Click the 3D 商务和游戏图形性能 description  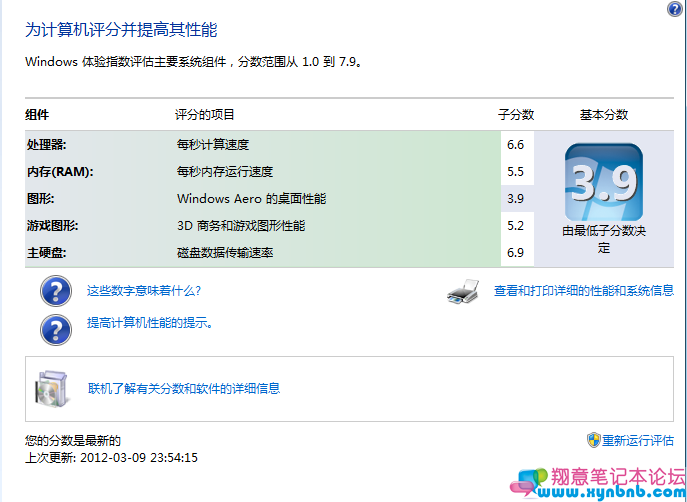tap(241, 226)
